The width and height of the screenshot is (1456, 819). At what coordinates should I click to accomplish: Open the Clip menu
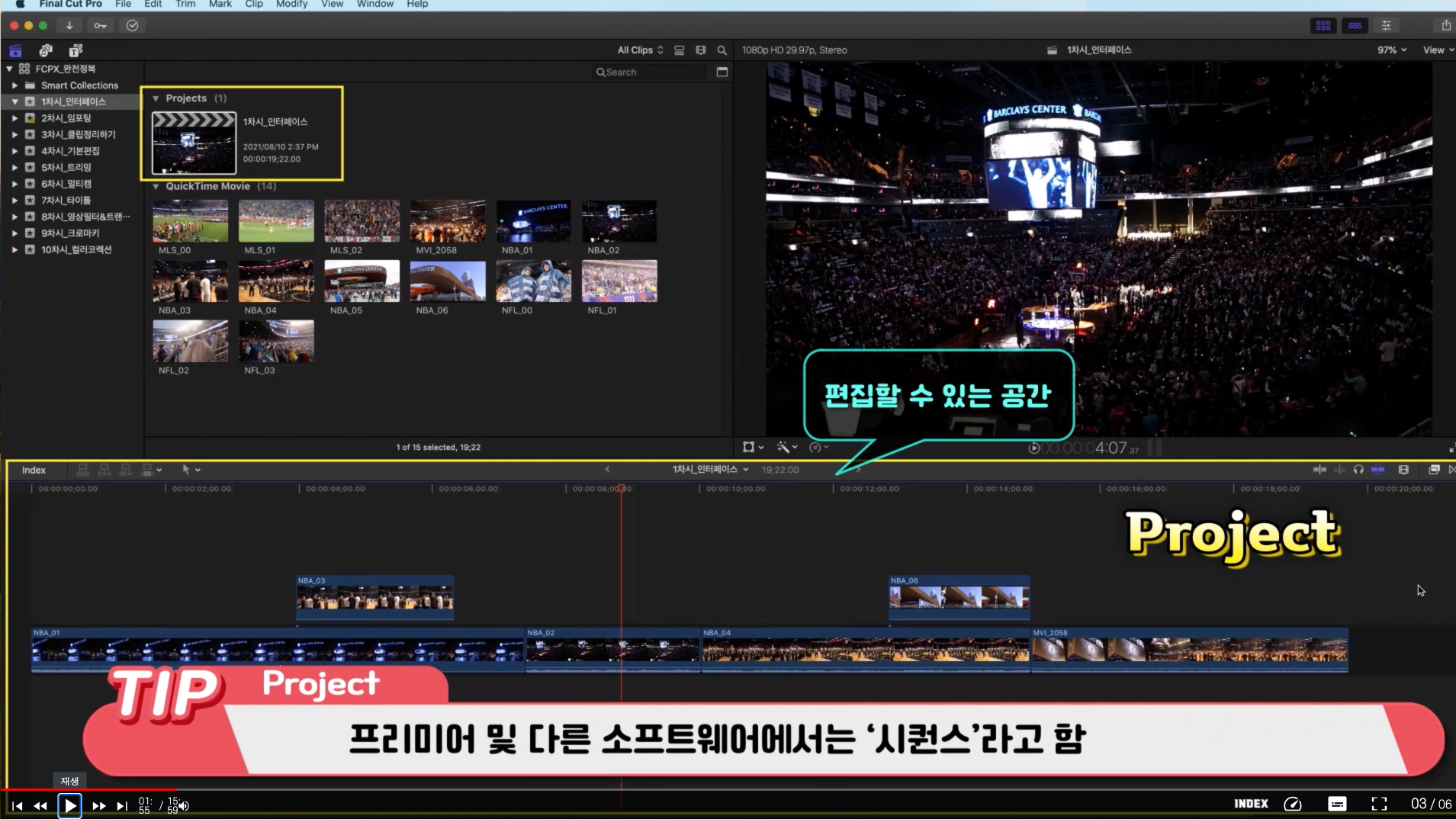point(254,4)
